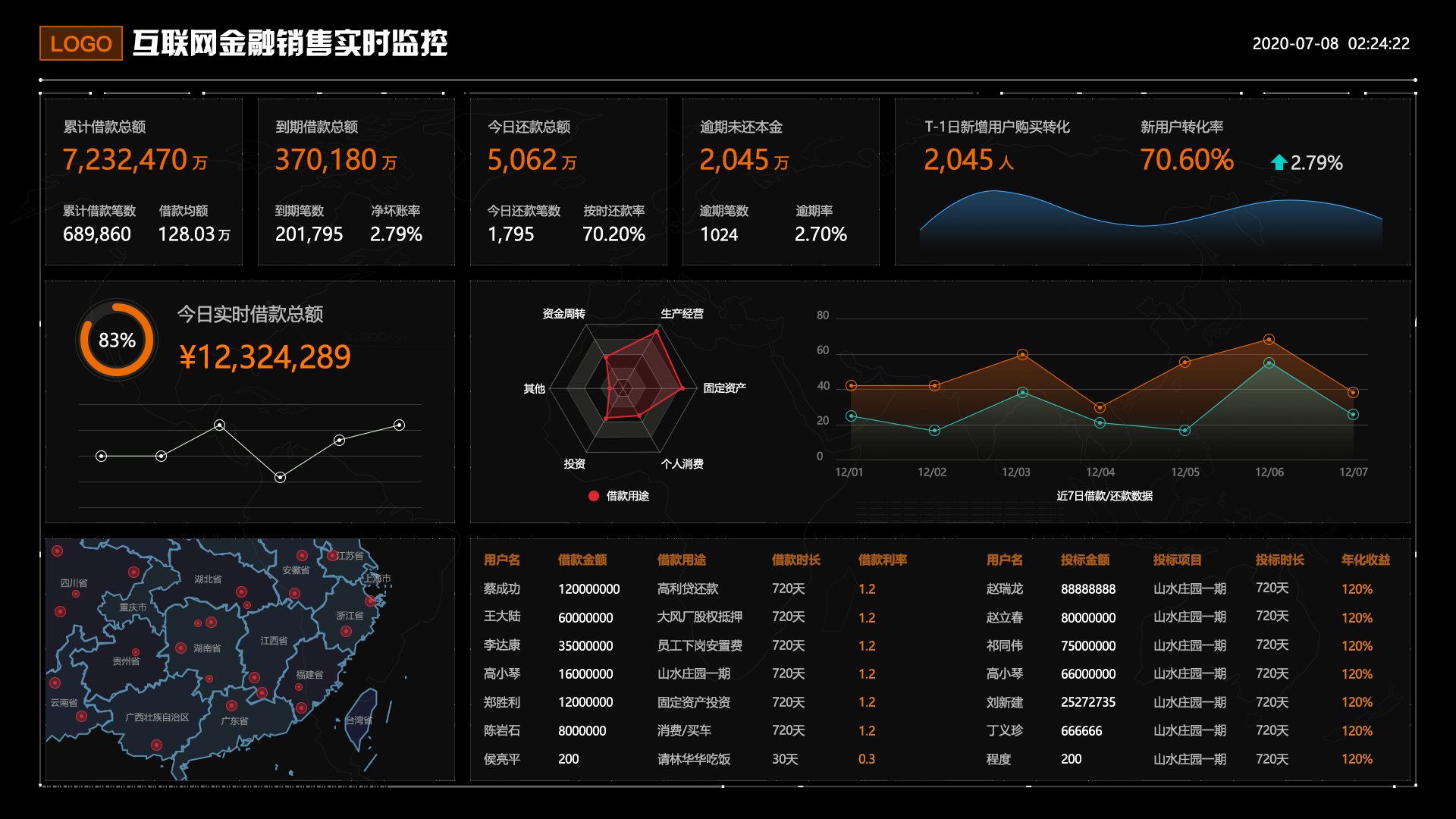Select borrower name 侯亮平

tap(502, 759)
